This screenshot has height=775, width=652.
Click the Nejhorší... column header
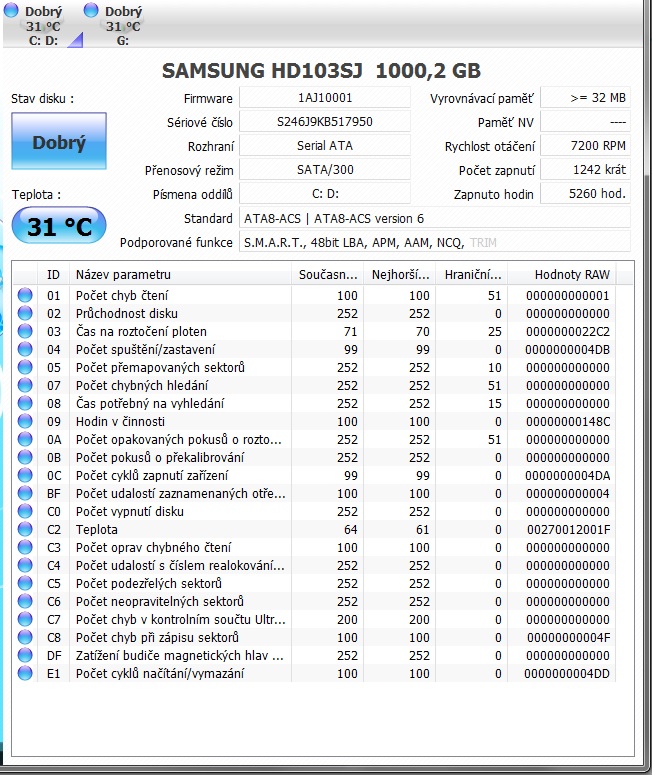point(400,274)
